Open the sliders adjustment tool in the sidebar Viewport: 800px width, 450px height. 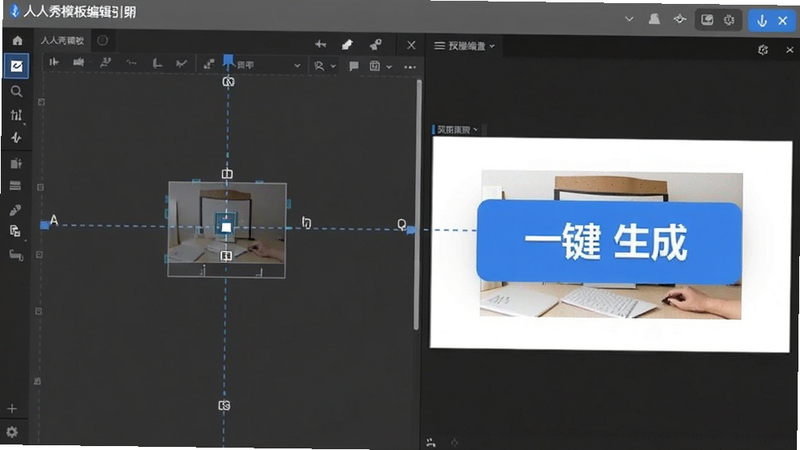click(16, 115)
